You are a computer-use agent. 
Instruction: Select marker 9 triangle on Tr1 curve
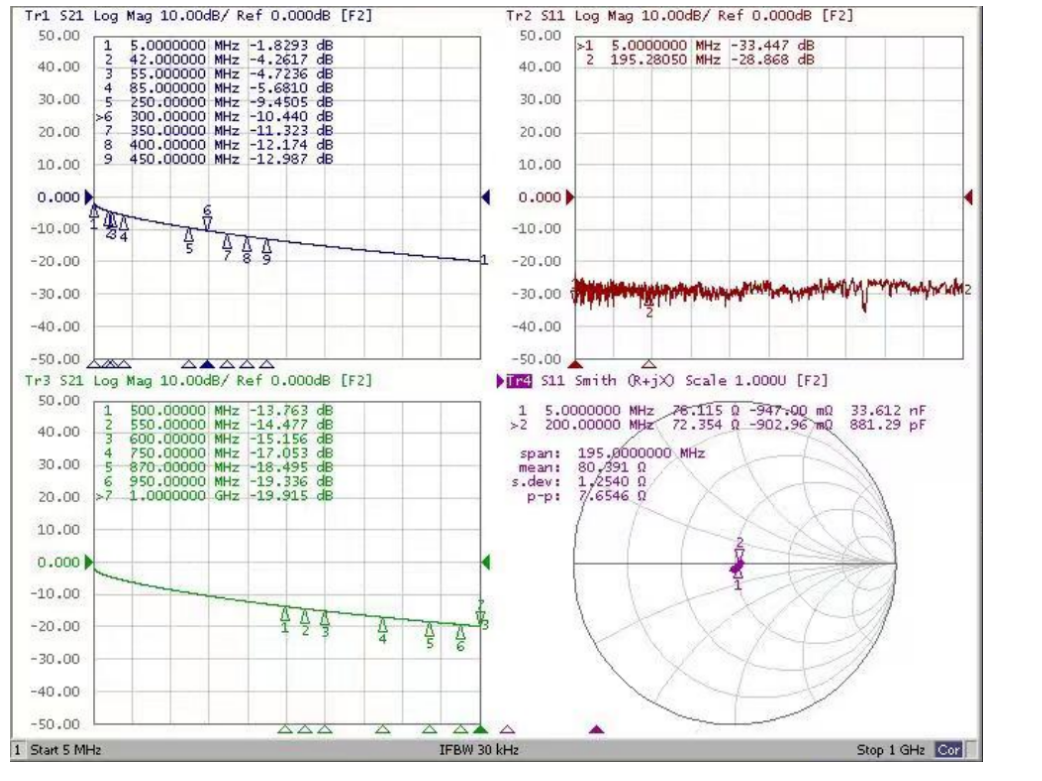tap(266, 247)
